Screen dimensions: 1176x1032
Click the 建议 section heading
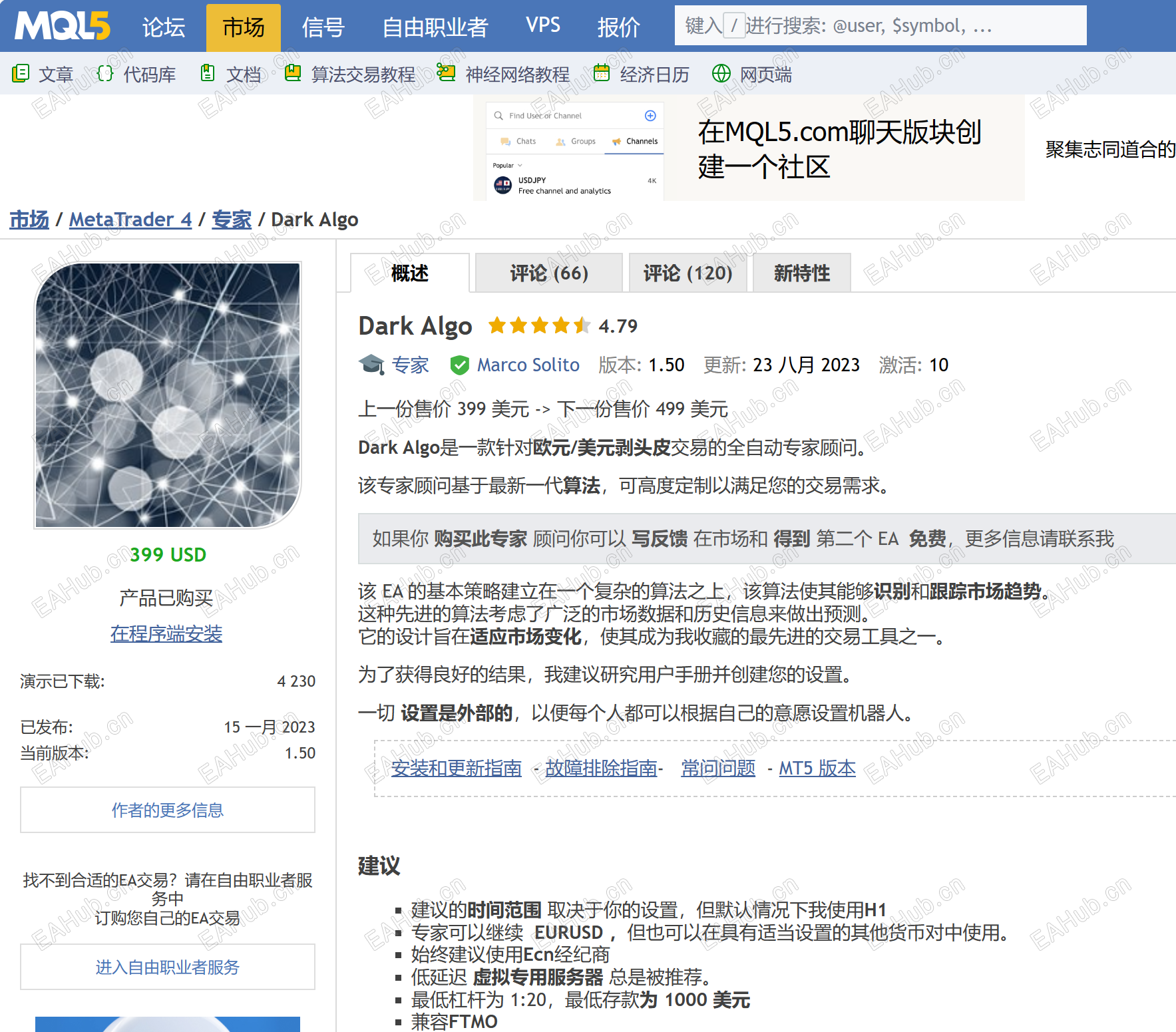pyautogui.click(x=379, y=866)
